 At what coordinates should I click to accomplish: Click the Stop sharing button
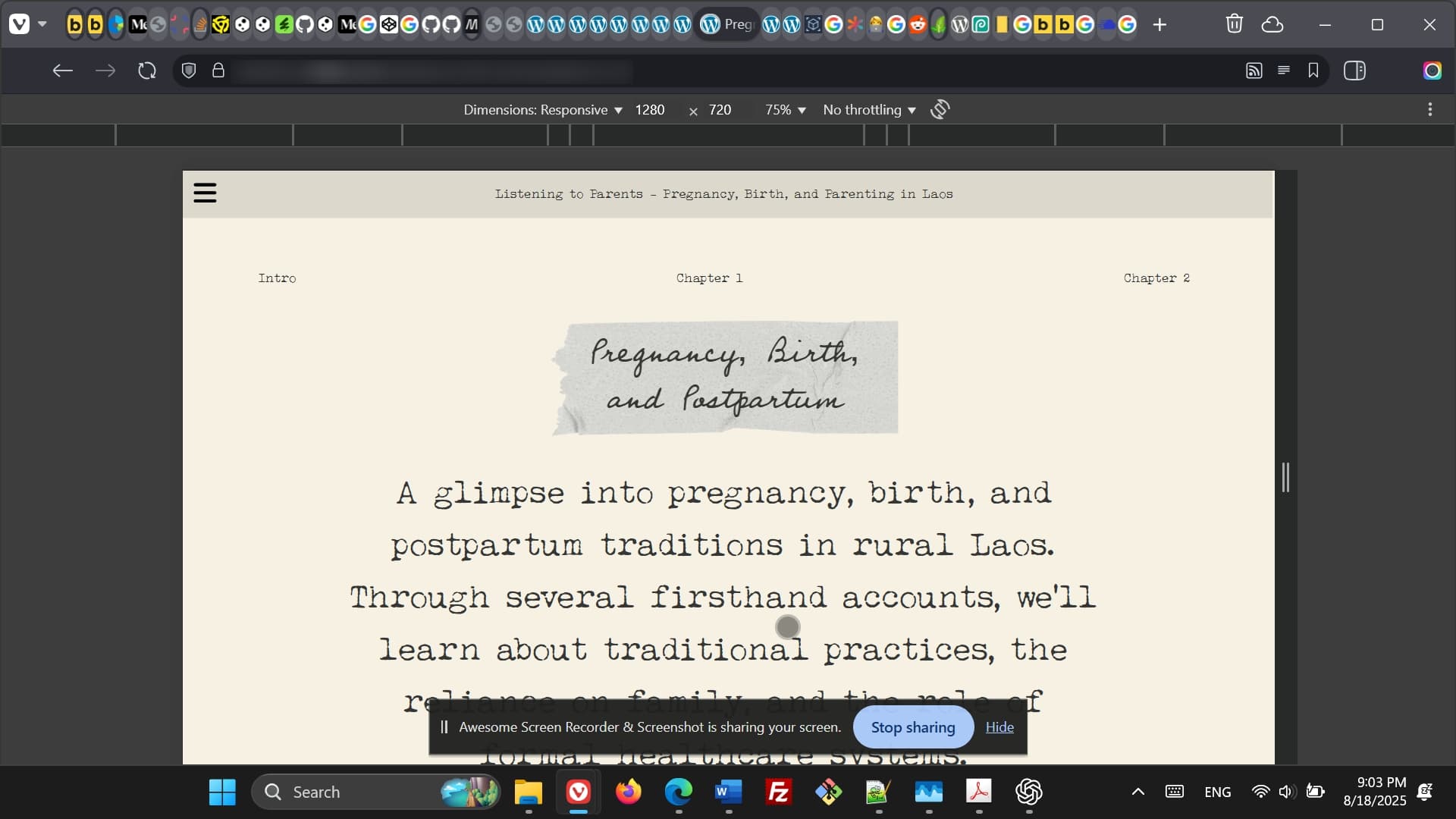(912, 726)
